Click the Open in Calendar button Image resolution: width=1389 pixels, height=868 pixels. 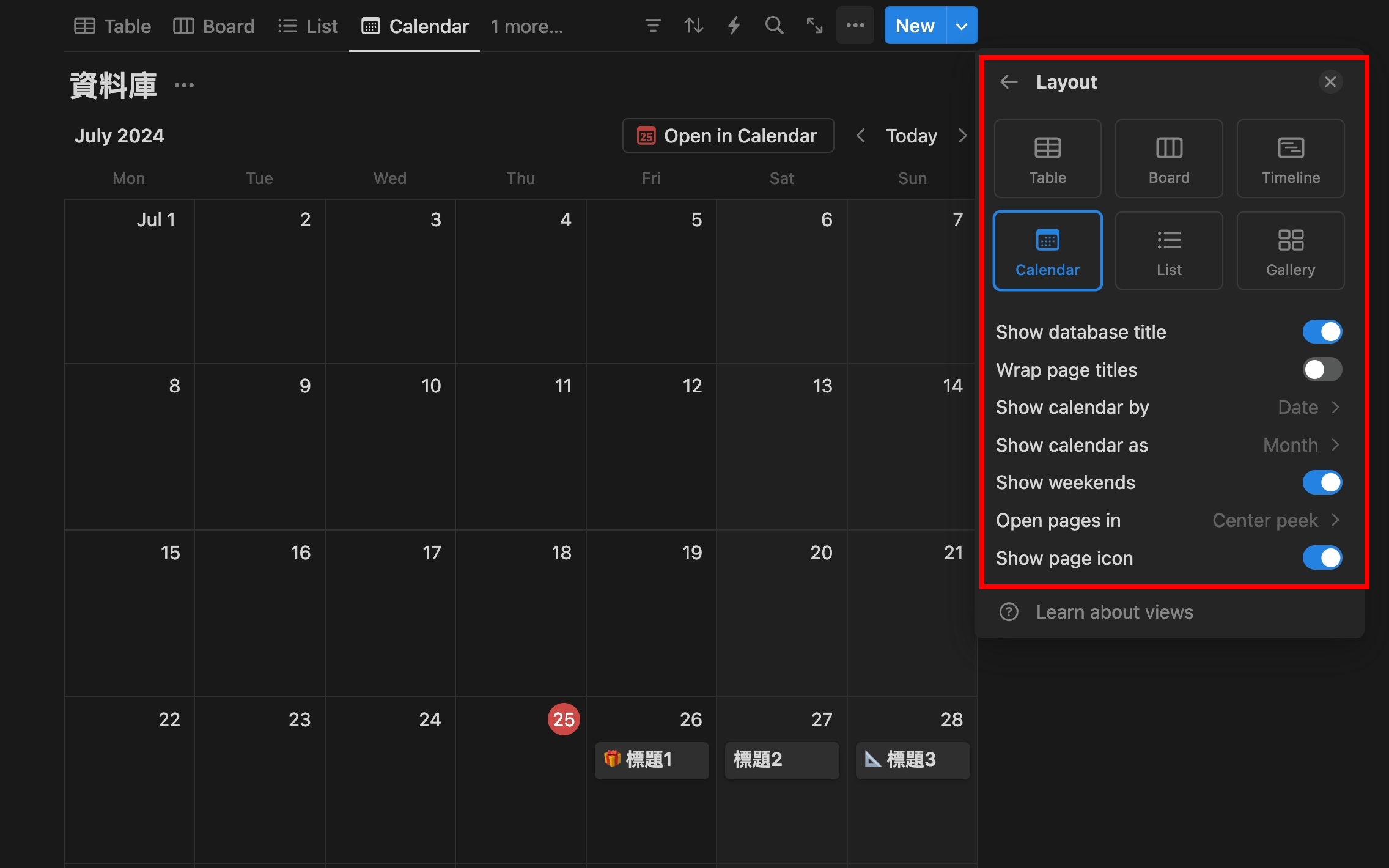pos(728,136)
